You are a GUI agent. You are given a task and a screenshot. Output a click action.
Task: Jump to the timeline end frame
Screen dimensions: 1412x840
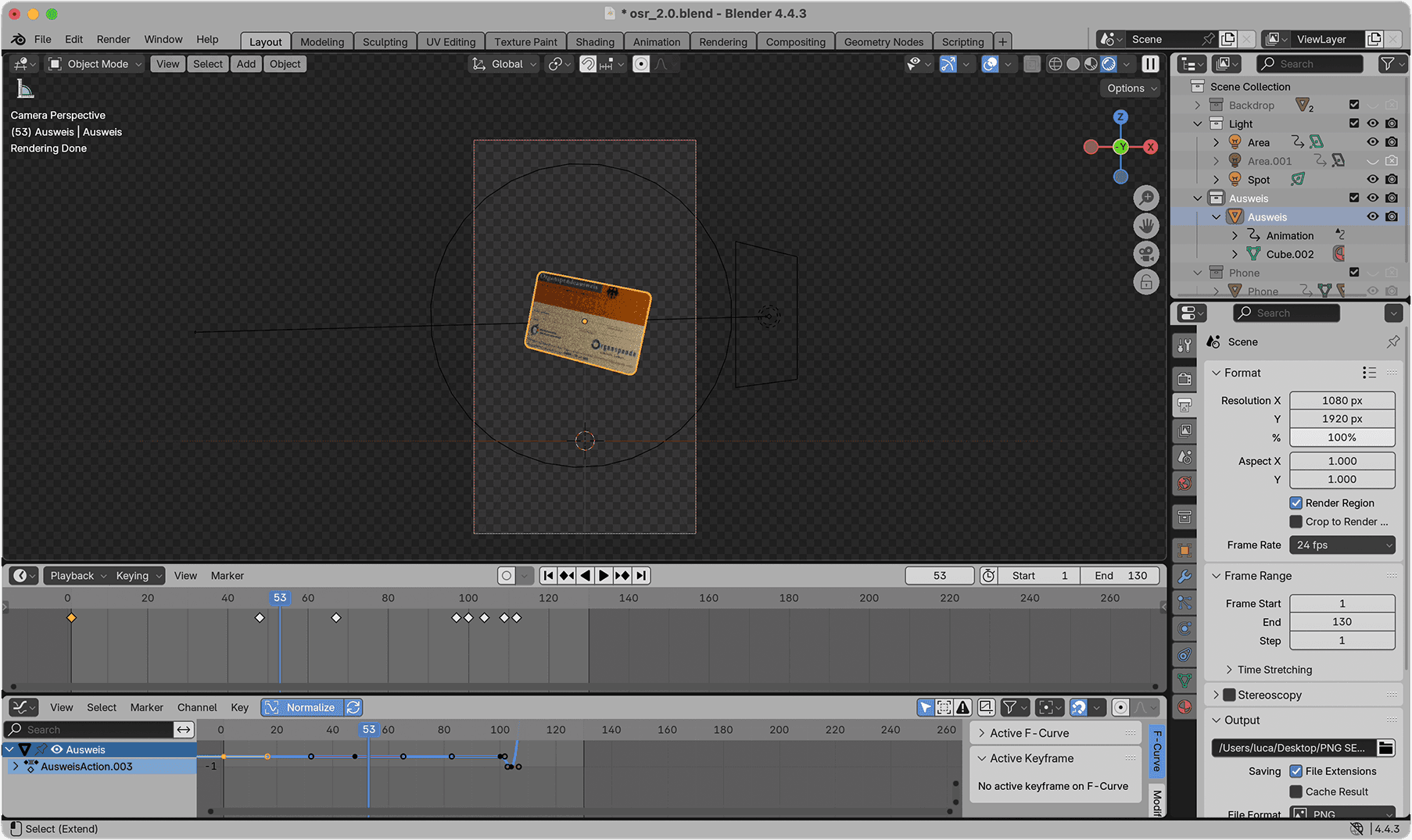click(641, 576)
